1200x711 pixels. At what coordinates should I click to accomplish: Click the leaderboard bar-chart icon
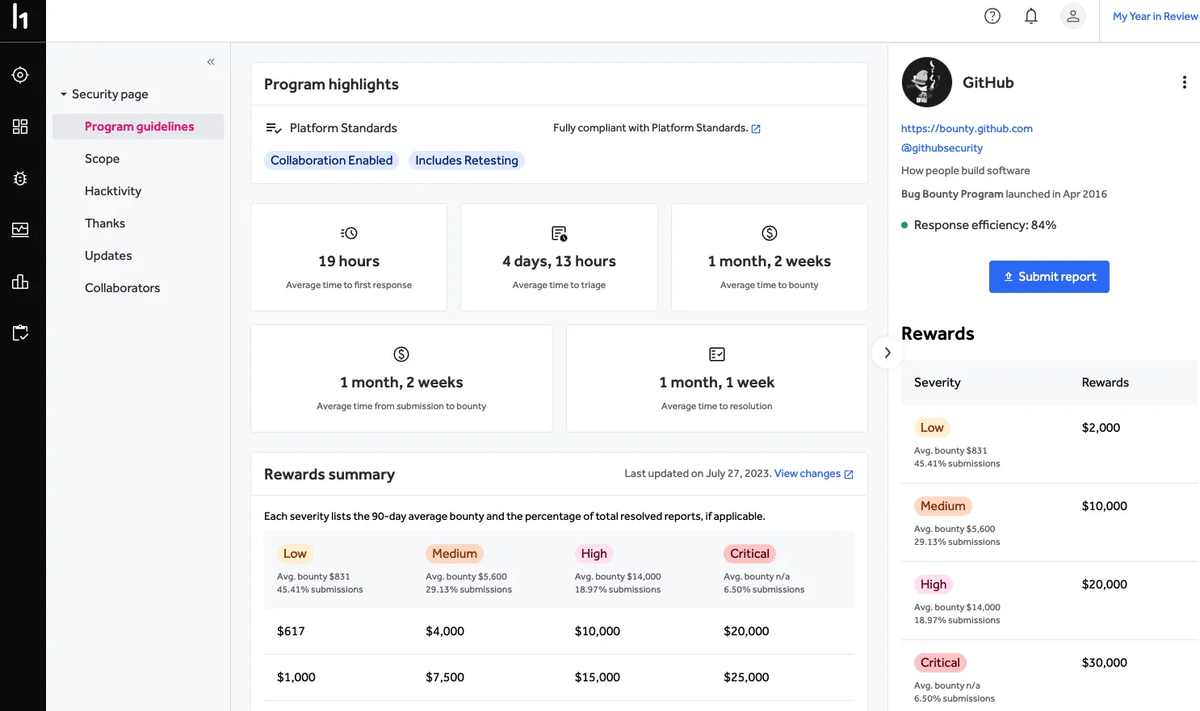(x=21, y=282)
